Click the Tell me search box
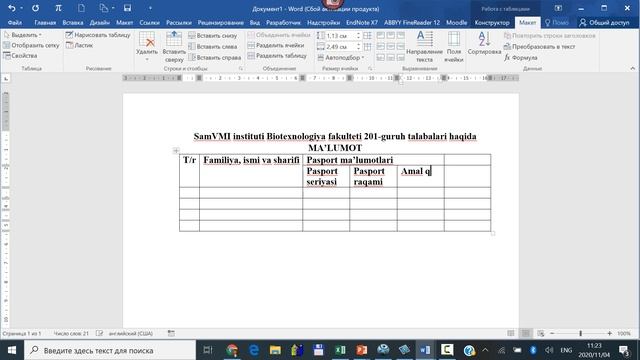Viewport: 640px width, 360px height. pyautogui.click(x=556, y=22)
